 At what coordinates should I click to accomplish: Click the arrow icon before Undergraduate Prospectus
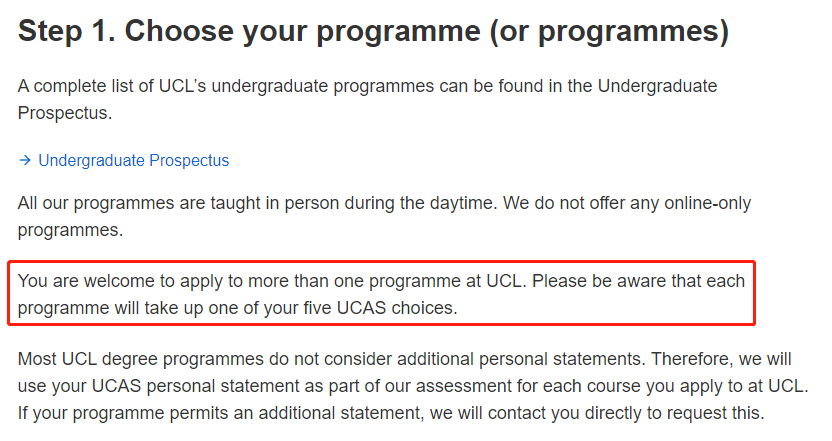[x=25, y=160]
